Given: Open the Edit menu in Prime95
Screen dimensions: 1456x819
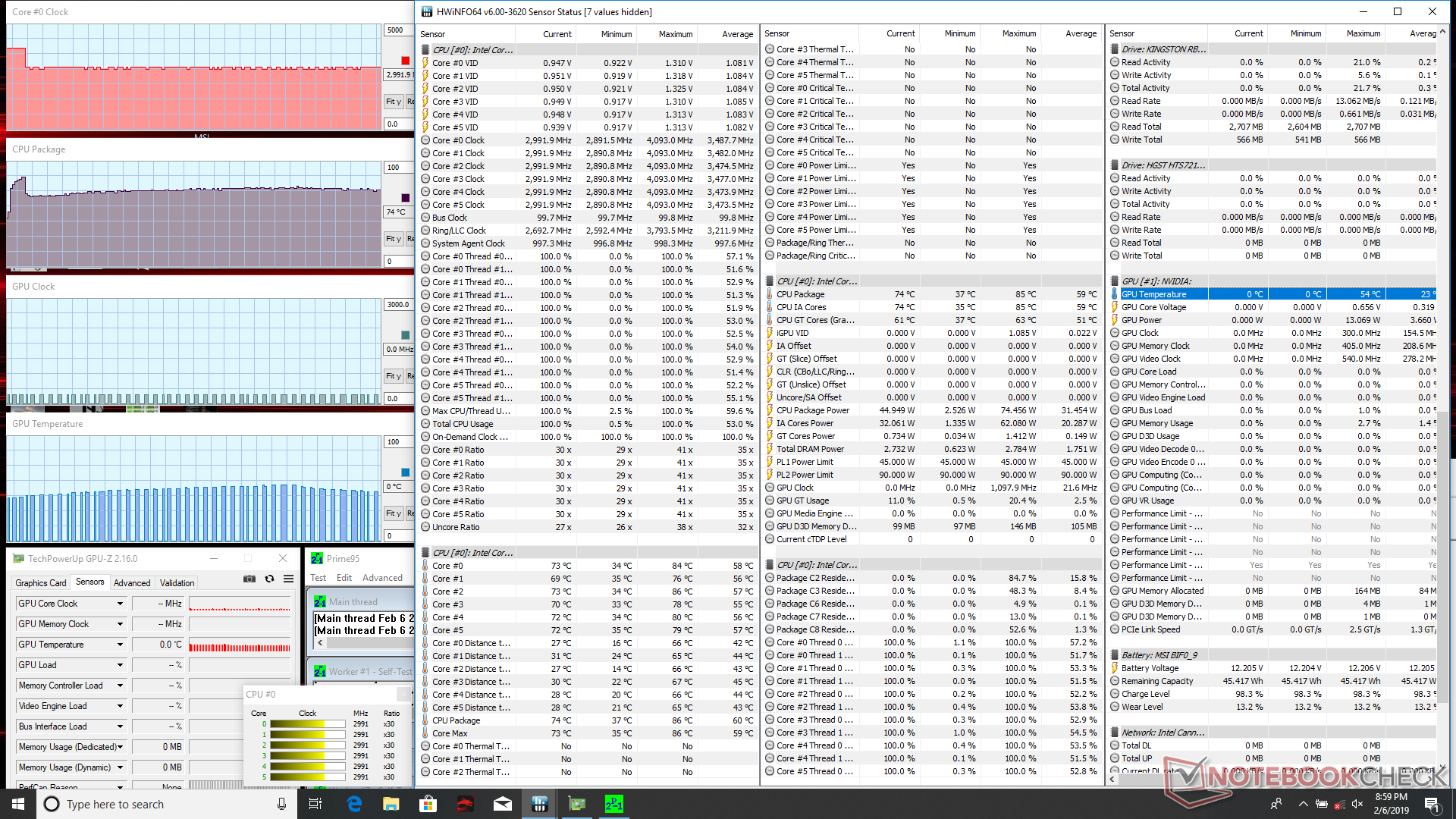Looking at the screenshot, I should tap(344, 577).
